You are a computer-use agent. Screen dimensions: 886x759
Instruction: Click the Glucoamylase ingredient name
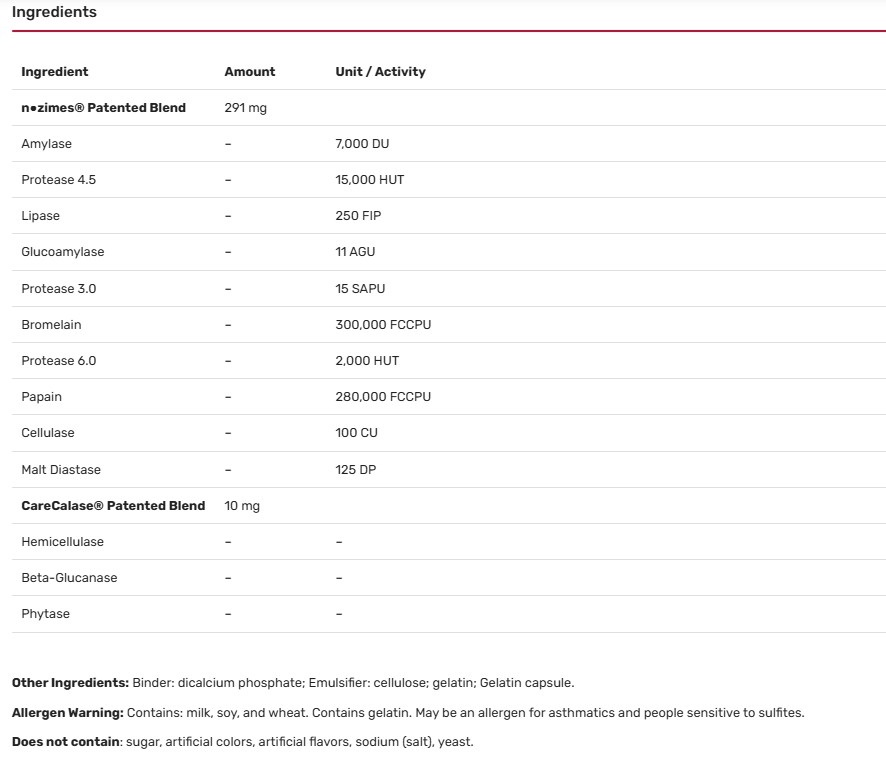pyautogui.click(x=62, y=252)
